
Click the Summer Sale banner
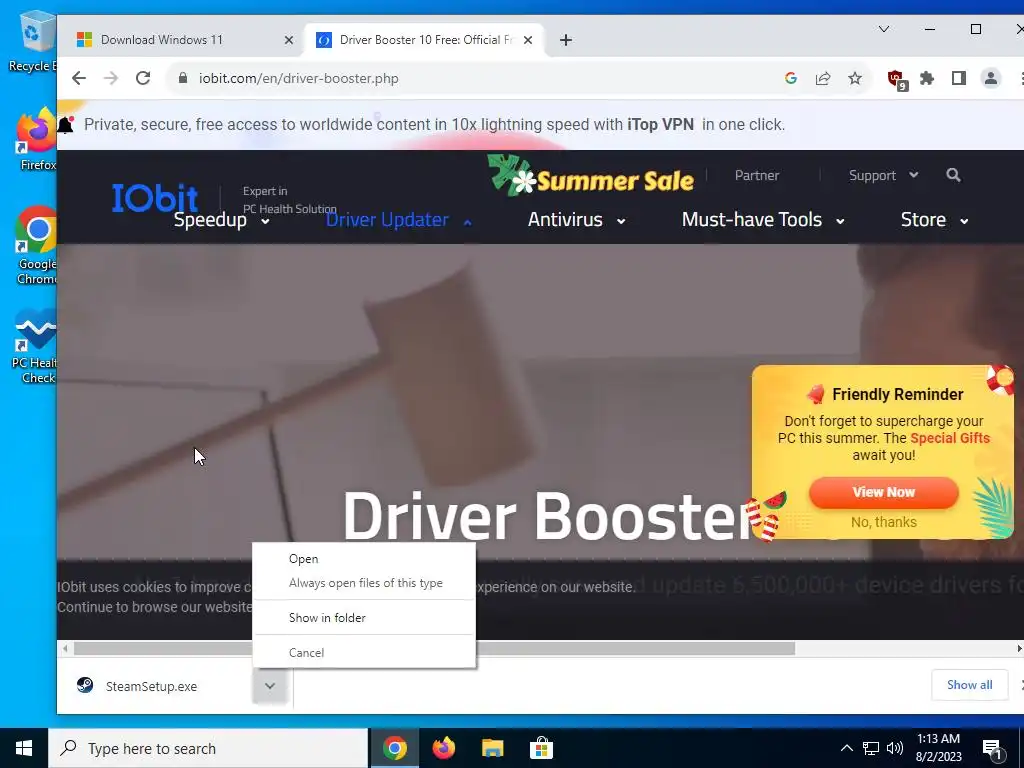point(590,176)
